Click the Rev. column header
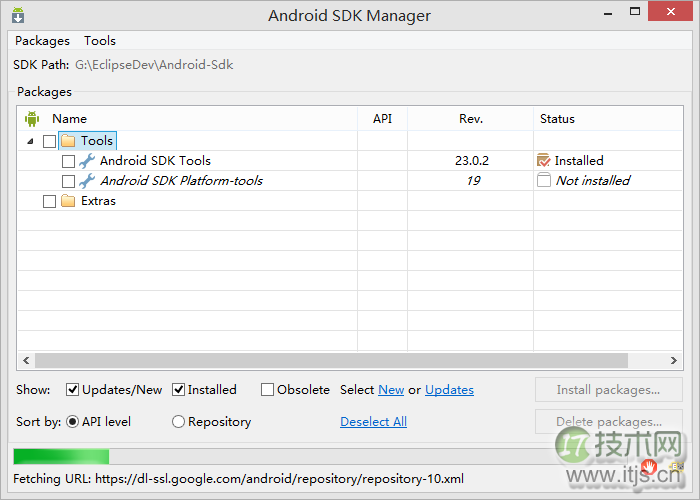Viewport: 700px width, 500px height. 471,119
